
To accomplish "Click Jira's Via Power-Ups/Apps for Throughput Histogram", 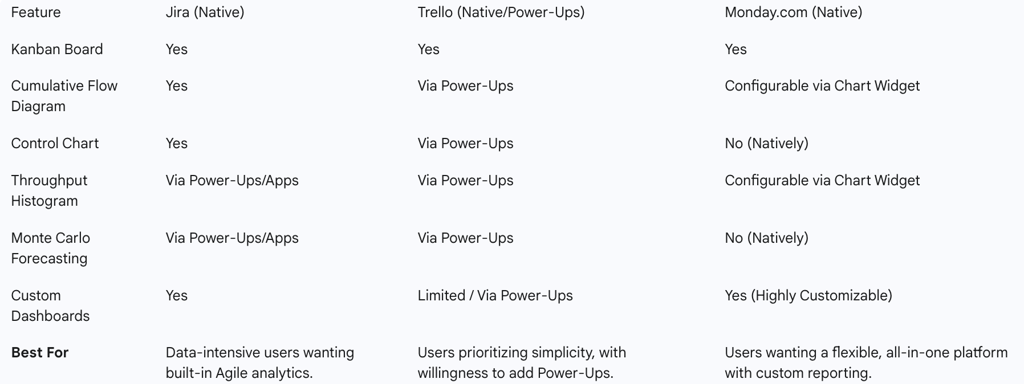I will pyautogui.click(x=232, y=181).
